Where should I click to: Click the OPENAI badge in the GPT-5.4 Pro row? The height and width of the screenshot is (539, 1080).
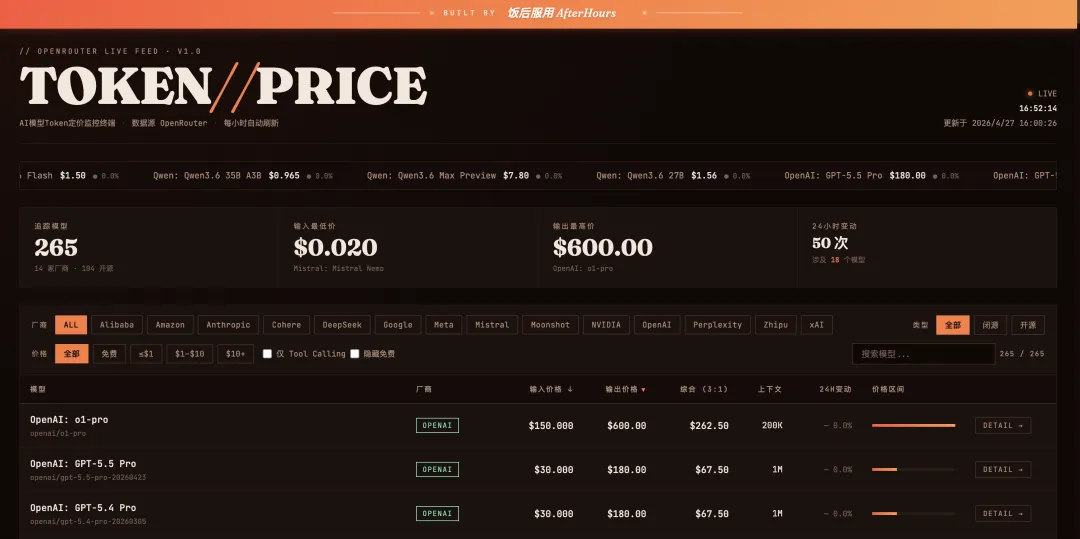coord(437,513)
